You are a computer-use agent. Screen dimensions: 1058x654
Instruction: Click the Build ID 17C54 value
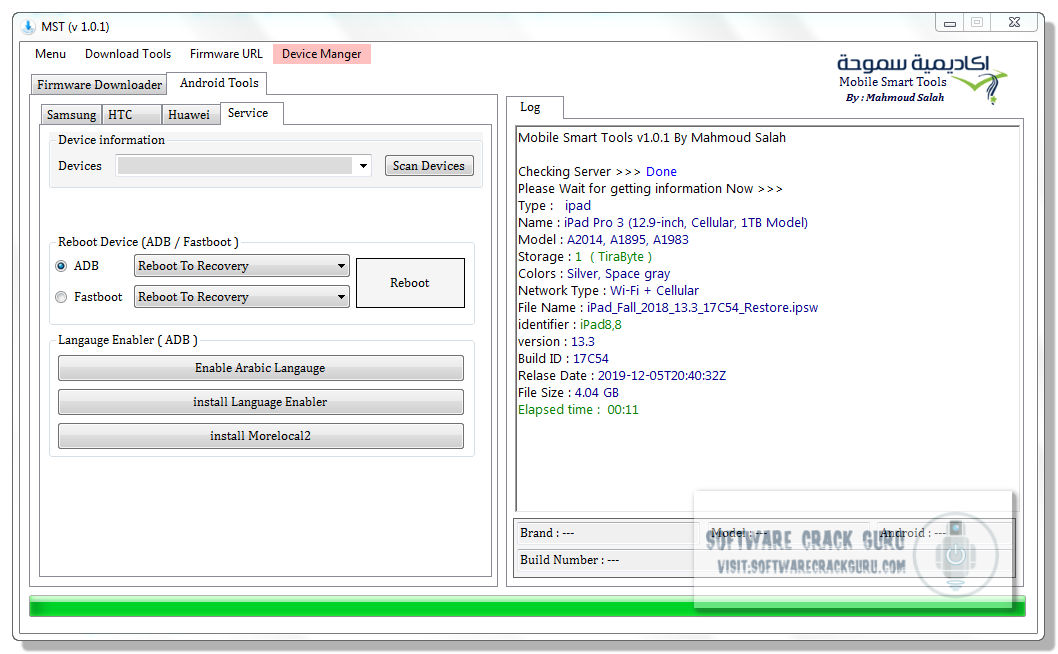590,358
